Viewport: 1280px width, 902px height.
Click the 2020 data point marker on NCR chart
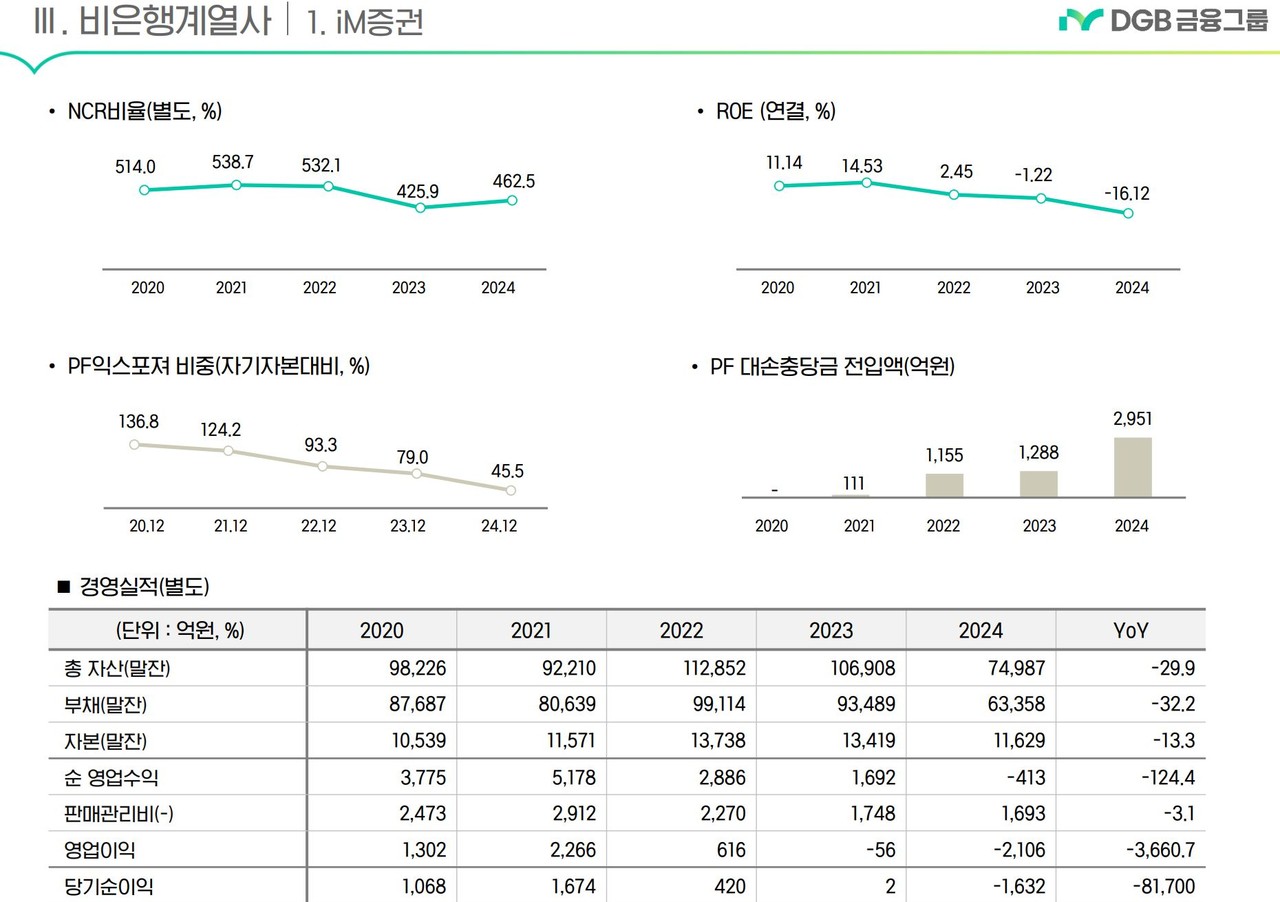click(x=145, y=190)
